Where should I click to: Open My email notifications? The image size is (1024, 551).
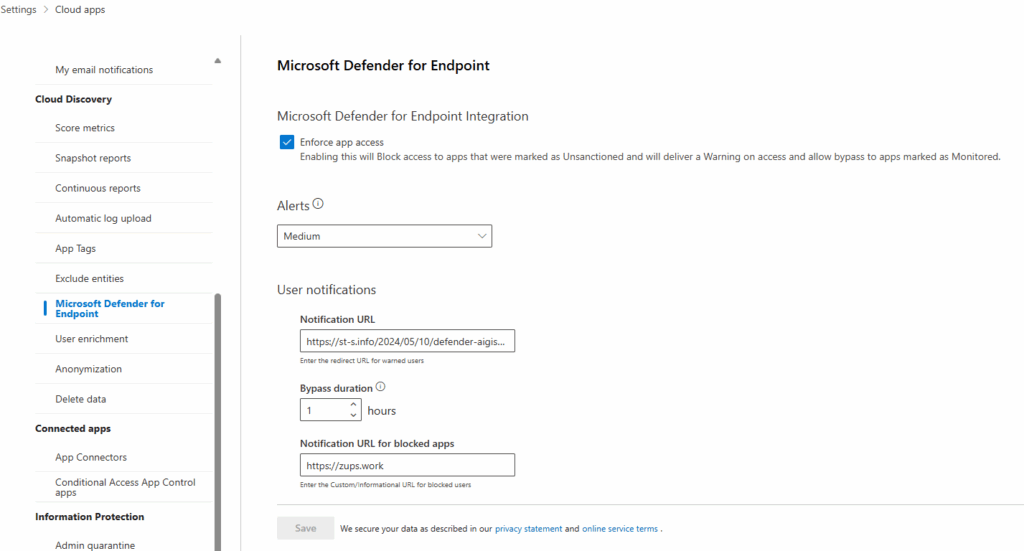point(104,70)
